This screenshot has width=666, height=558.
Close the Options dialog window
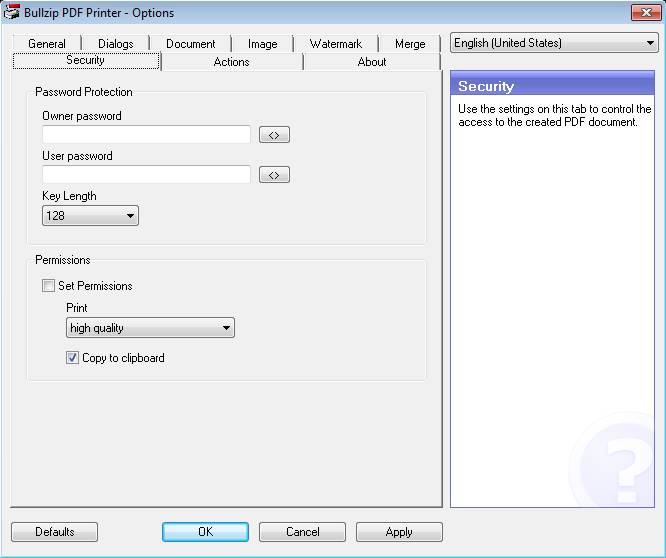[646, 12]
